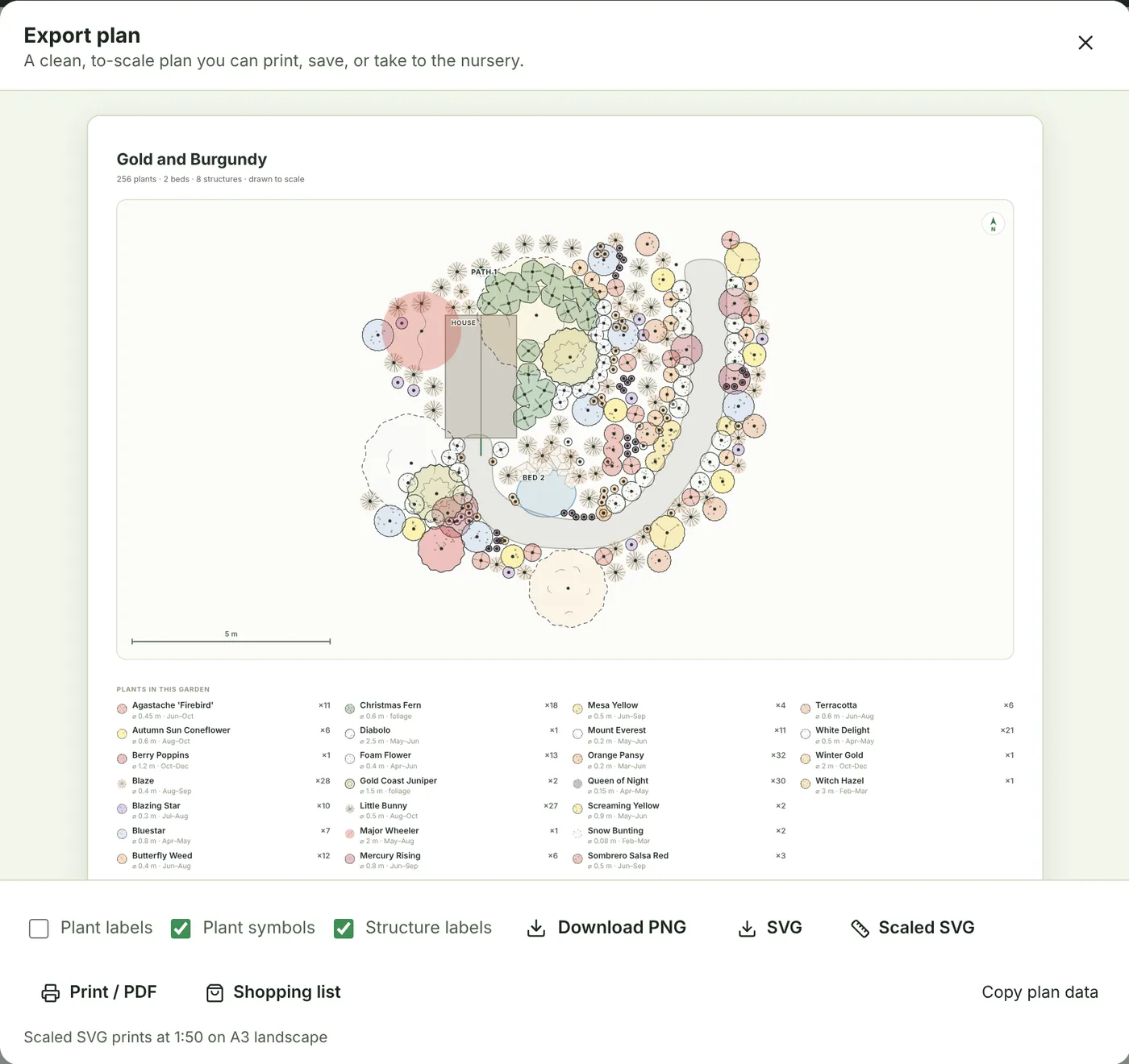Click the PLANTS IN THIS GARDEN heading
Viewport: 1129px width, 1064px height.
point(163,690)
